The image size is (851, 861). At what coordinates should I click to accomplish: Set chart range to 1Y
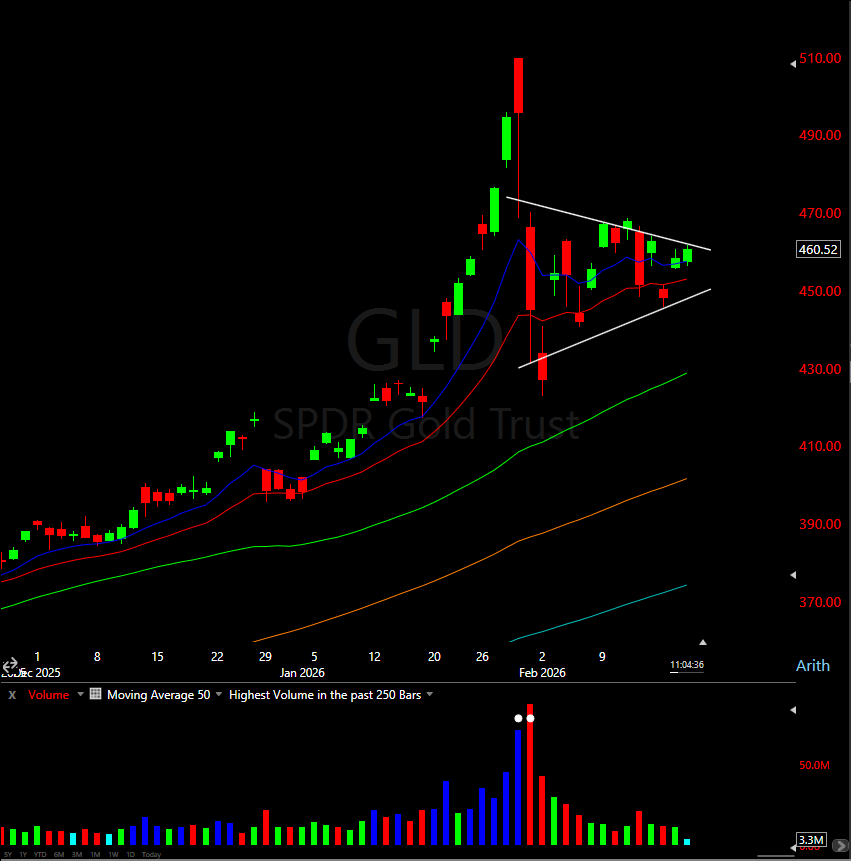[x=23, y=854]
